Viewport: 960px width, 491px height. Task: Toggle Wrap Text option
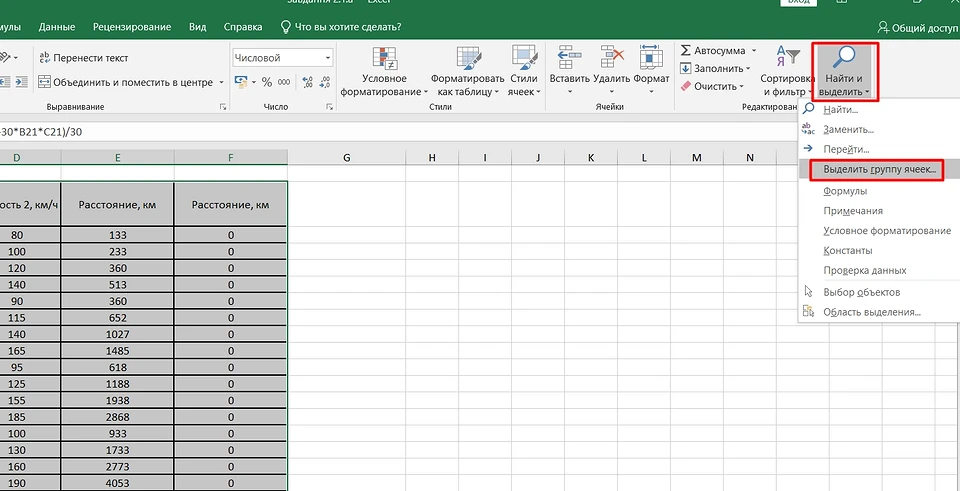83,58
